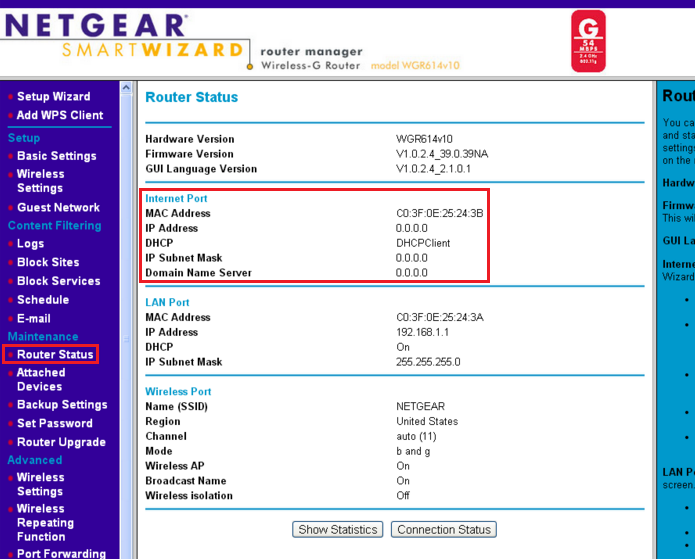Open the Setup Wizard link
The height and width of the screenshot is (559, 695).
point(54,97)
